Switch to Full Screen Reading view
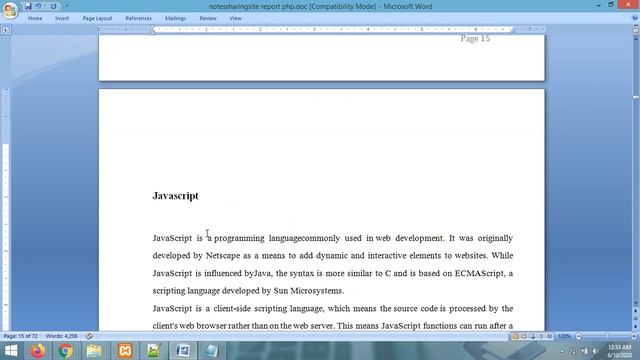Viewport: 640px width, 360px height. tap(524, 336)
